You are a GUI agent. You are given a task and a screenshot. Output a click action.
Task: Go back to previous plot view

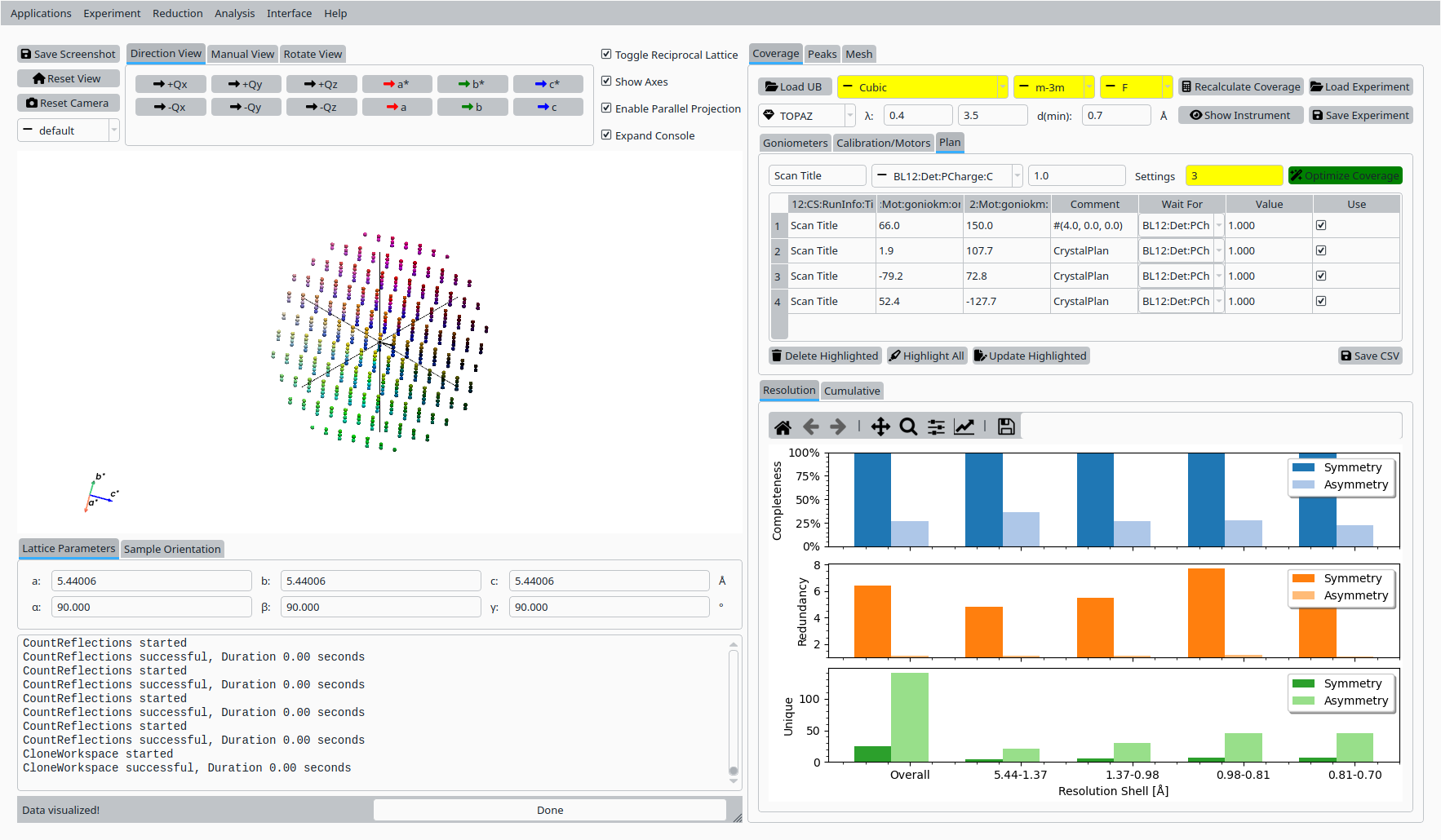coord(810,427)
